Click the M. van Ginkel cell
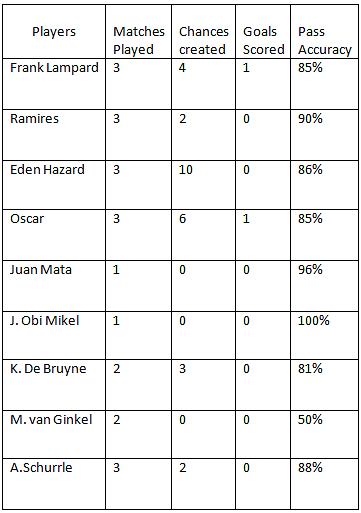Viewport: 361px width, 513px height. coord(54,434)
